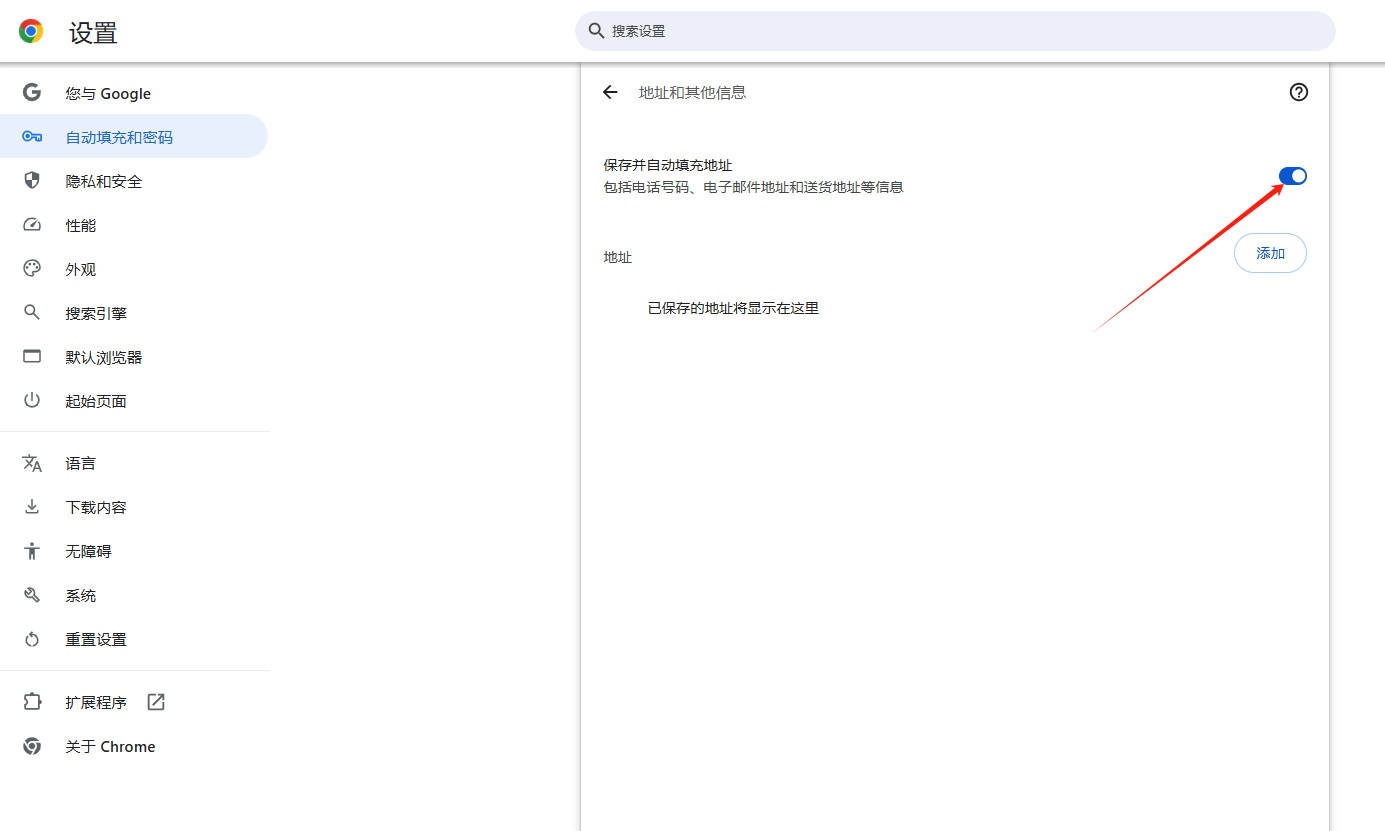Click the search magnifier icon in settings search

596,31
